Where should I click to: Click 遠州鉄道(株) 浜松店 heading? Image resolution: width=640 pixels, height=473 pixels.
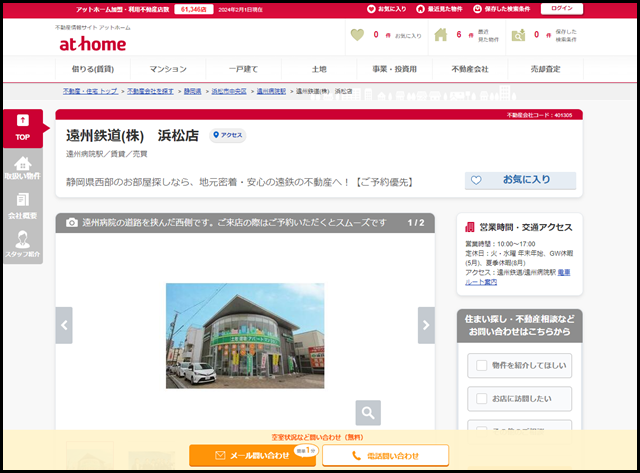(132, 135)
